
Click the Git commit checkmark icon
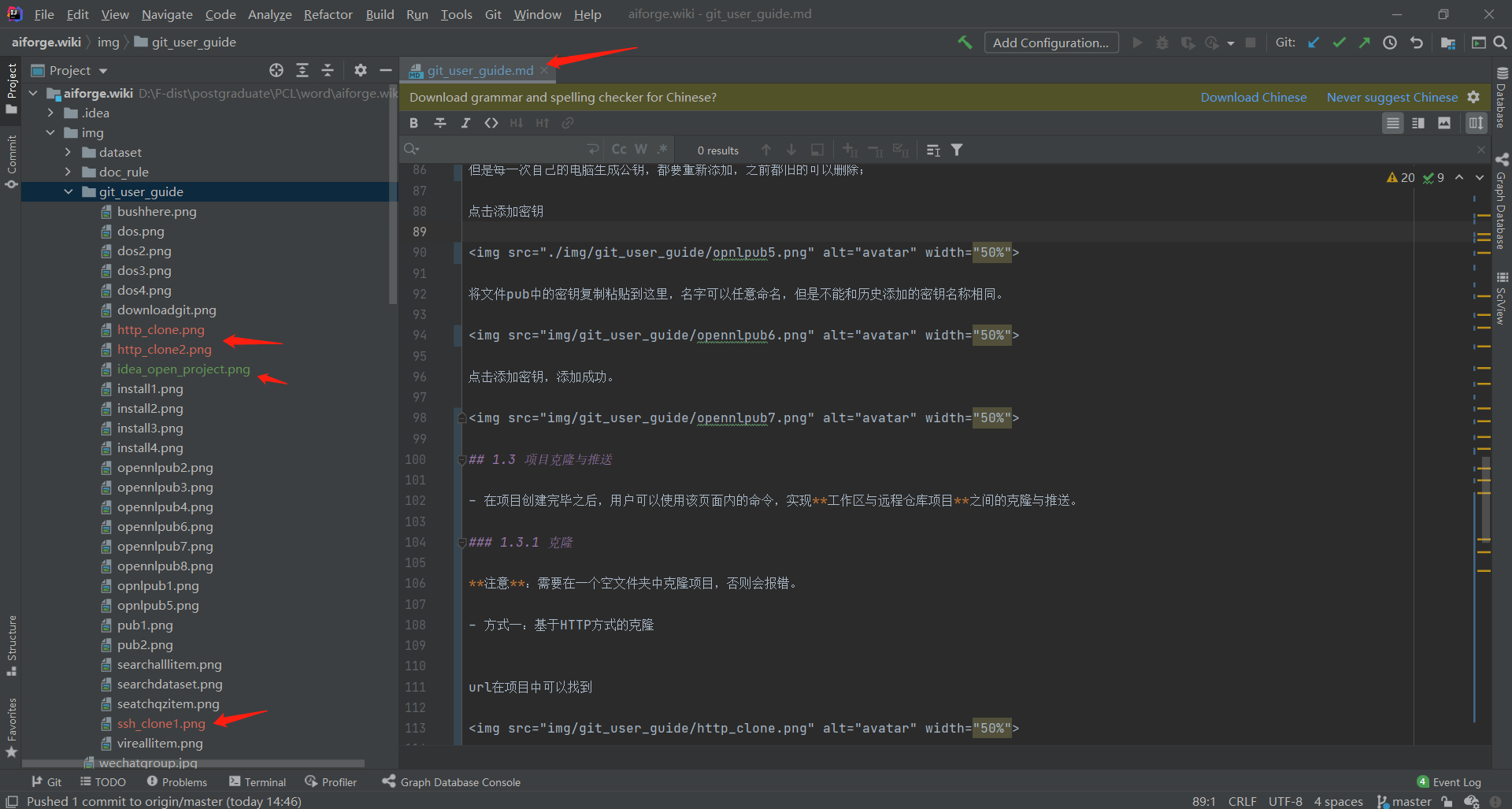tap(1339, 43)
